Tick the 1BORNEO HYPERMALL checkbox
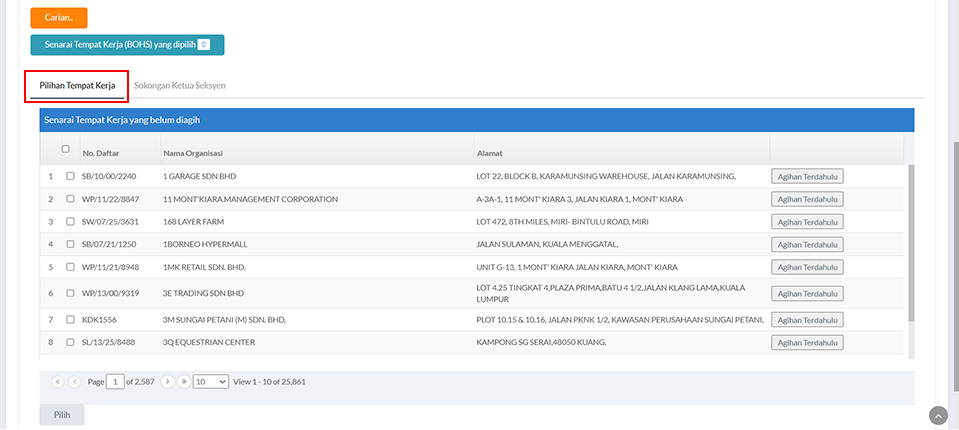959x430 pixels. [70, 244]
